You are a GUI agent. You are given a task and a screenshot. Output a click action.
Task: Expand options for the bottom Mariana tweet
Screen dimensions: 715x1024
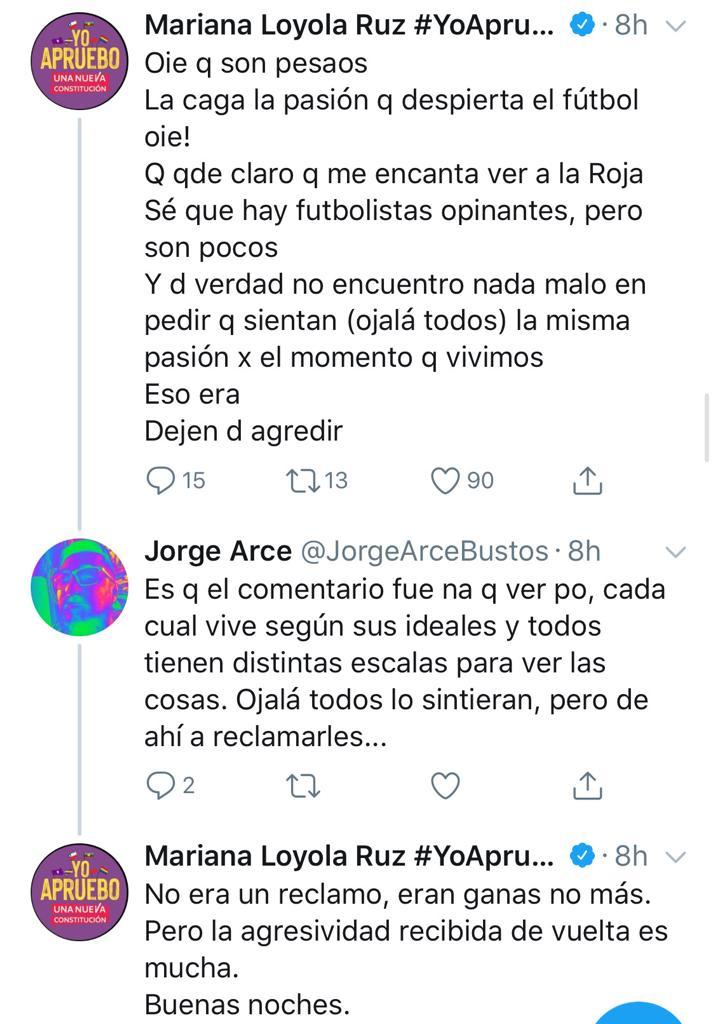(x=678, y=855)
